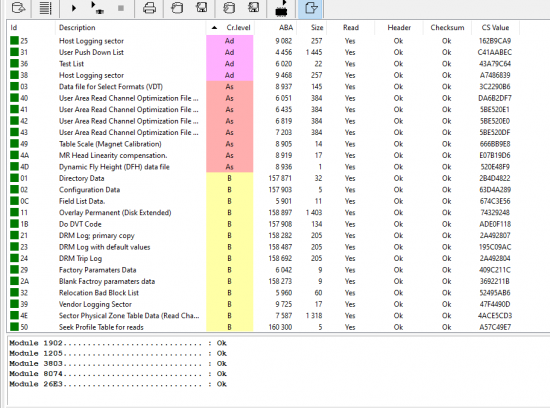
Task: Print the module report via printer icon
Action: [149, 8]
